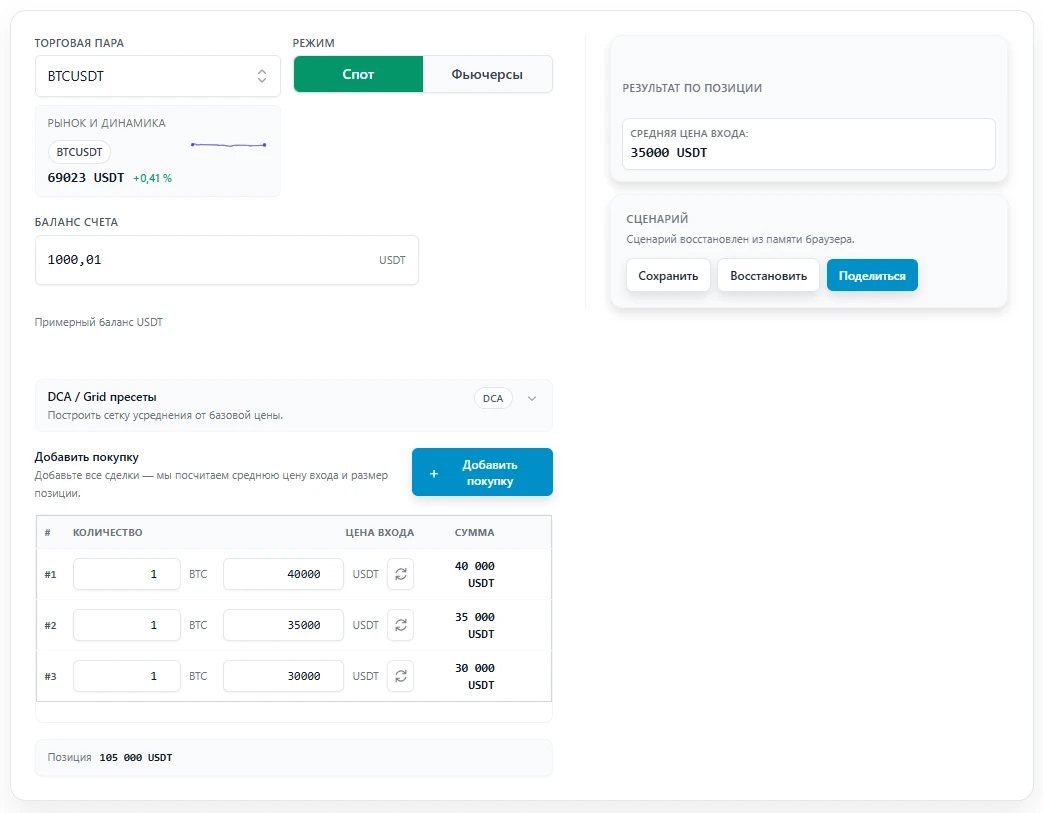Refresh price for purchase row #2
This screenshot has width=1043, height=813.
point(400,625)
